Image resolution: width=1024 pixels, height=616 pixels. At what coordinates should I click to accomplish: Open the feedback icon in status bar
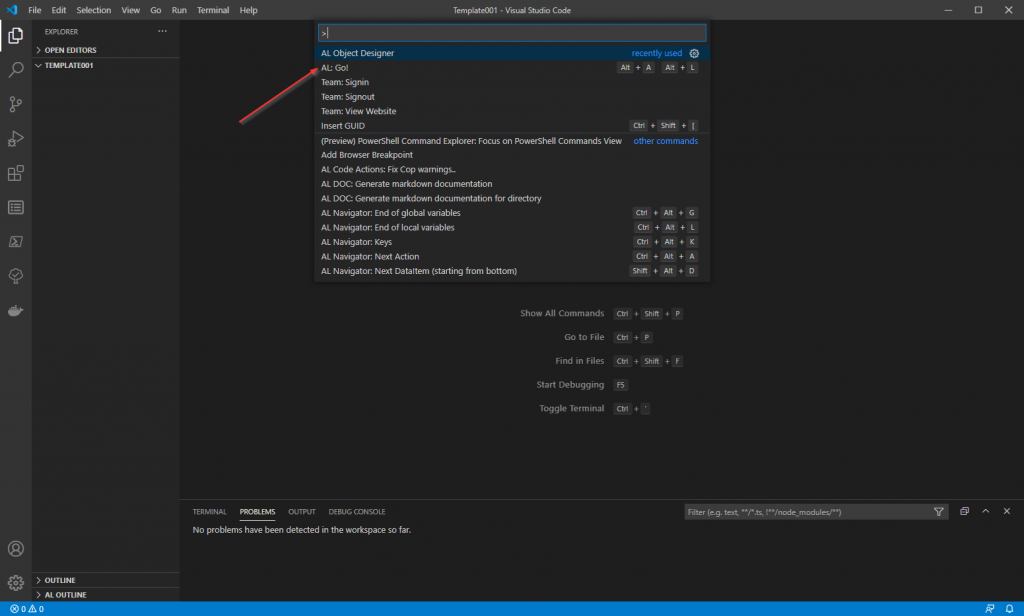pyautogui.click(x=989, y=609)
